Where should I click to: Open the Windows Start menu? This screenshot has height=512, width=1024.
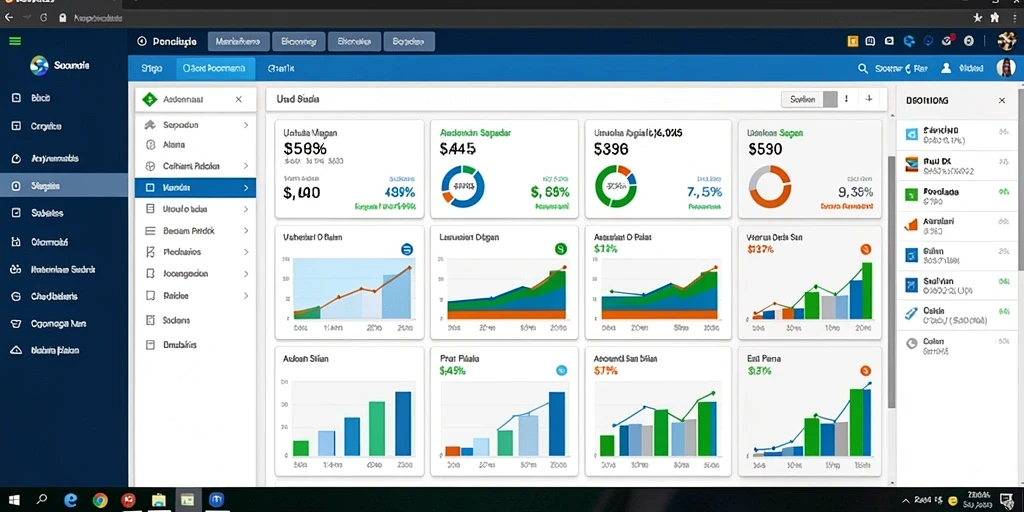click(x=14, y=500)
